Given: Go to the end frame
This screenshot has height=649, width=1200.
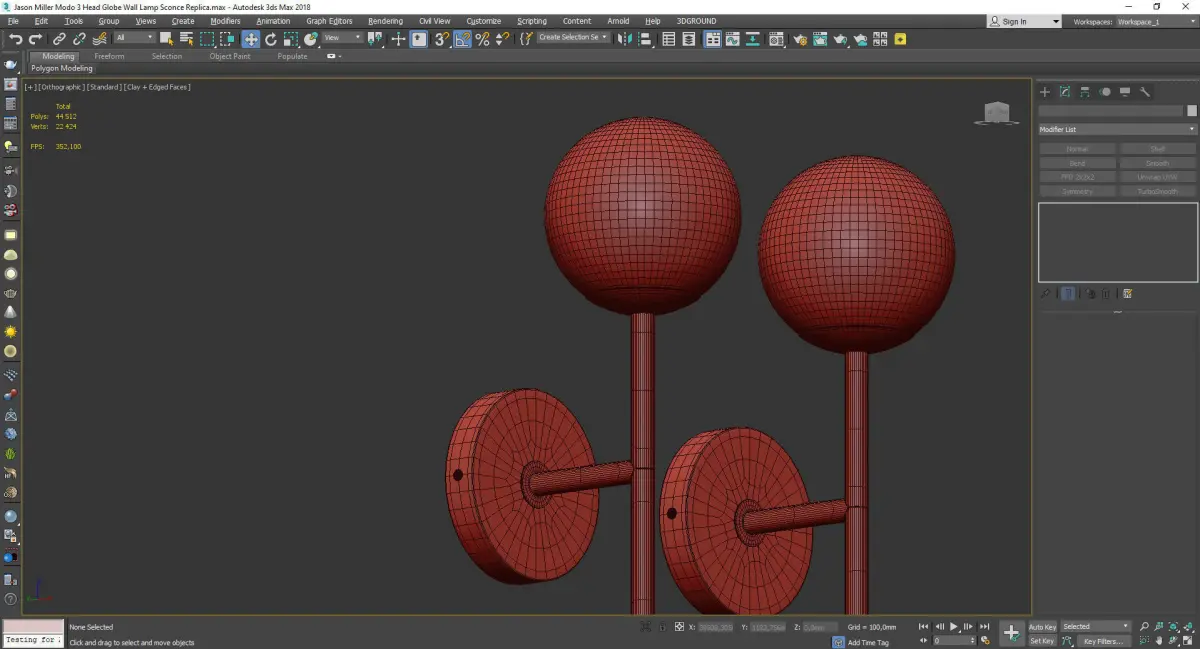Looking at the screenshot, I should point(984,626).
